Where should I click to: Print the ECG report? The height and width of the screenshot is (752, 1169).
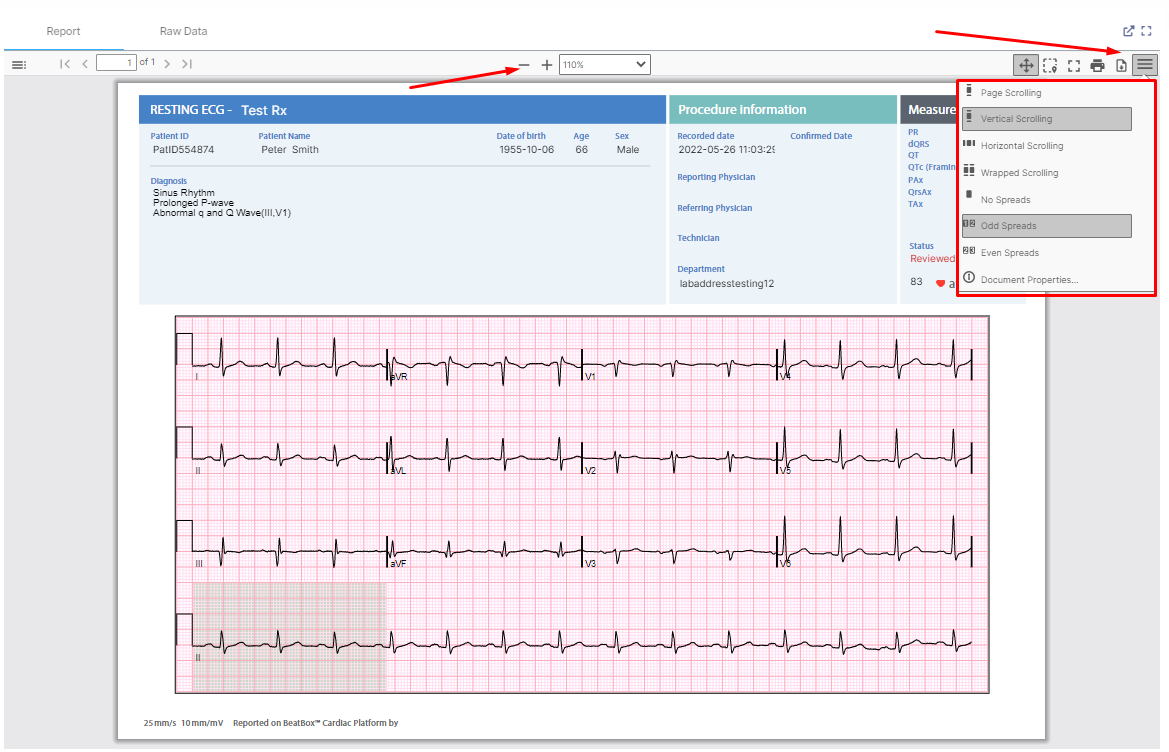pos(1097,66)
